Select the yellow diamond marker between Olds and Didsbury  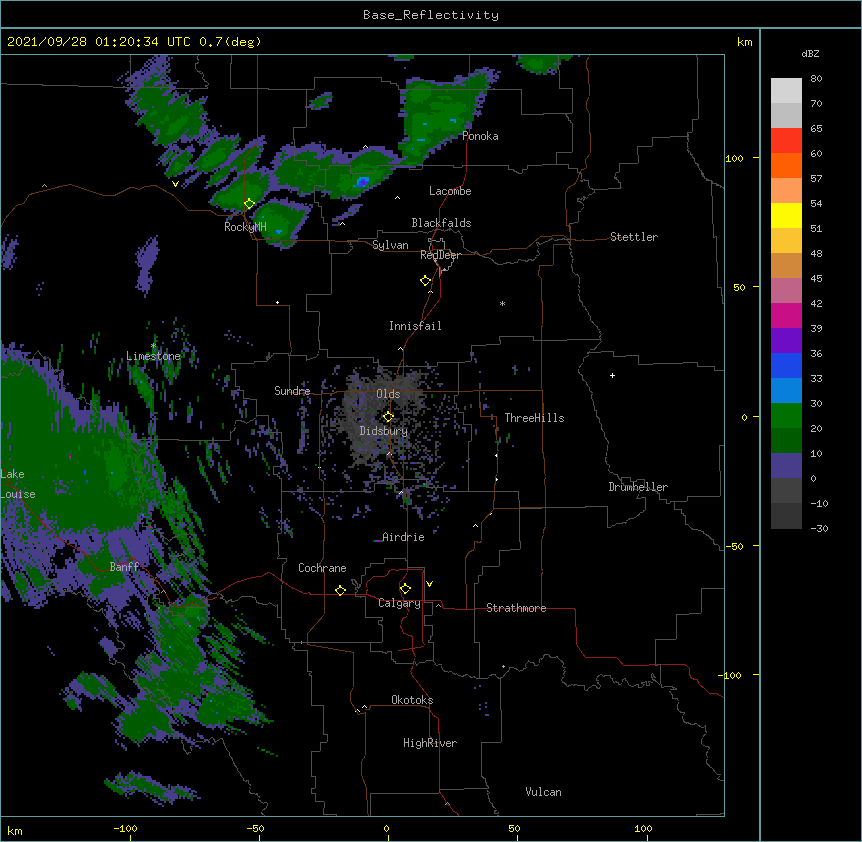pos(388,417)
